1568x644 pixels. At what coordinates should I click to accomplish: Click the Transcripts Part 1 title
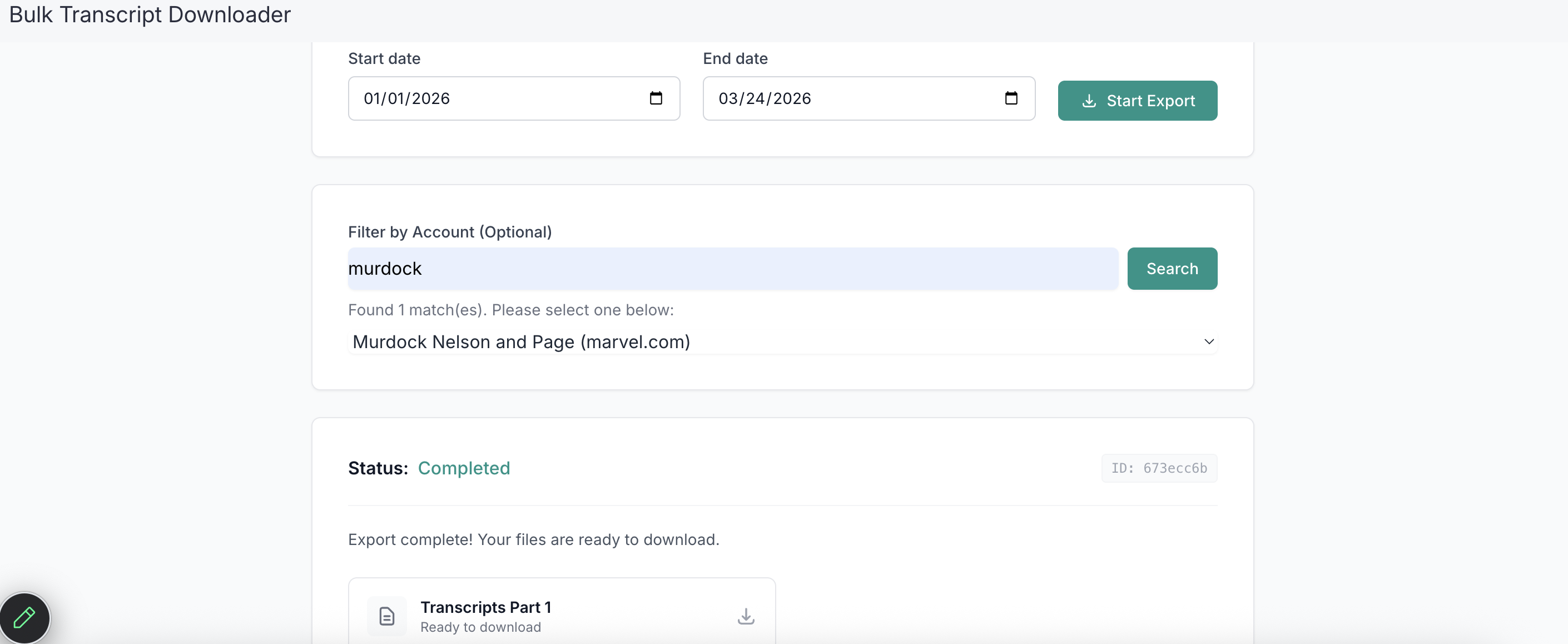pyautogui.click(x=485, y=607)
